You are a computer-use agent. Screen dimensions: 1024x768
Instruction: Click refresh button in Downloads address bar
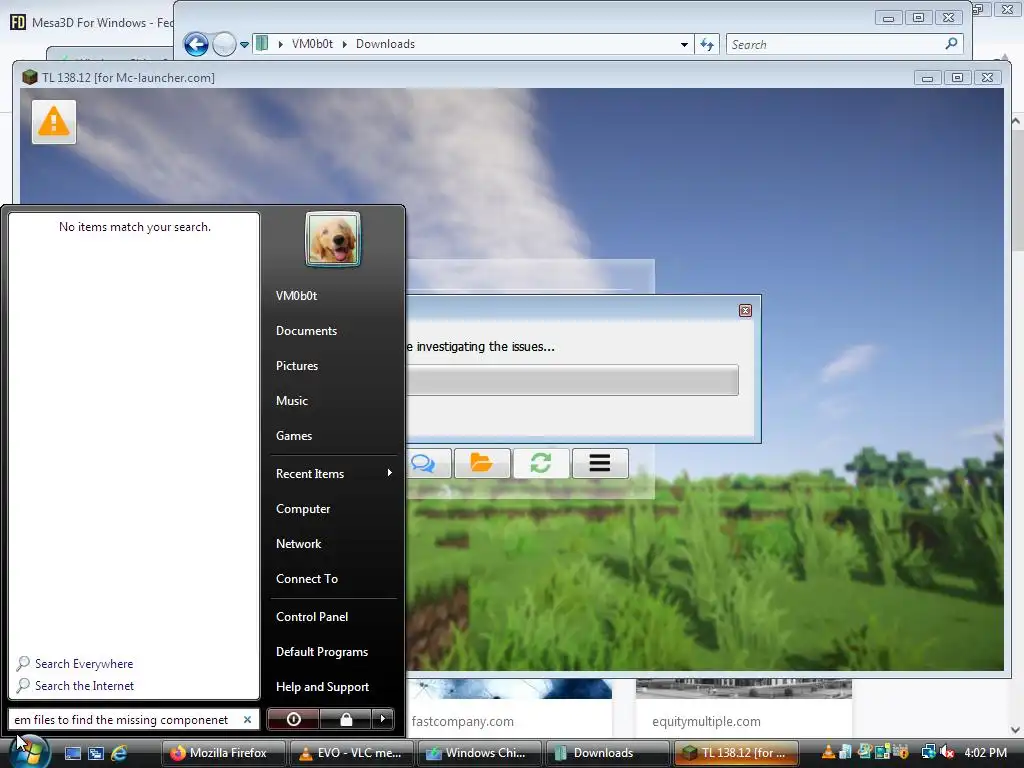(x=707, y=44)
